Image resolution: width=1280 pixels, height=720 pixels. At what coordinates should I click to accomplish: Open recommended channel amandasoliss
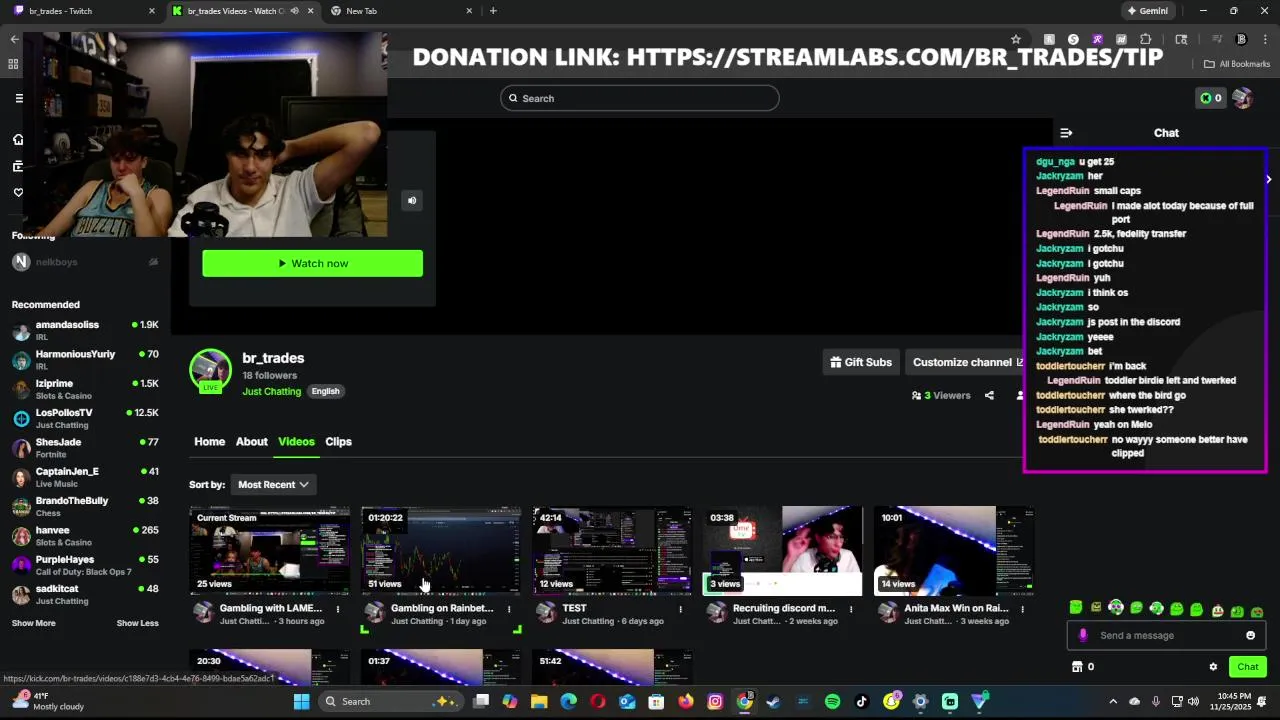tap(85, 331)
